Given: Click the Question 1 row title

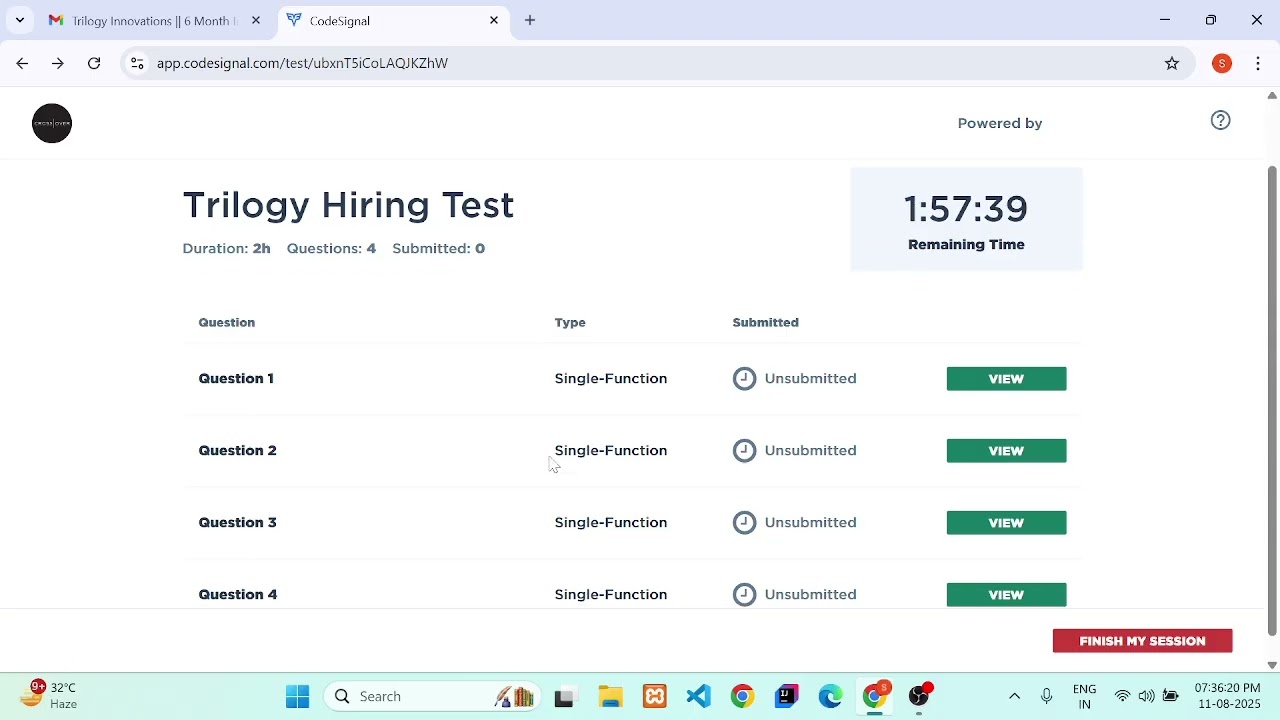Looking at the screenshot, I should [x=236, y=378].
